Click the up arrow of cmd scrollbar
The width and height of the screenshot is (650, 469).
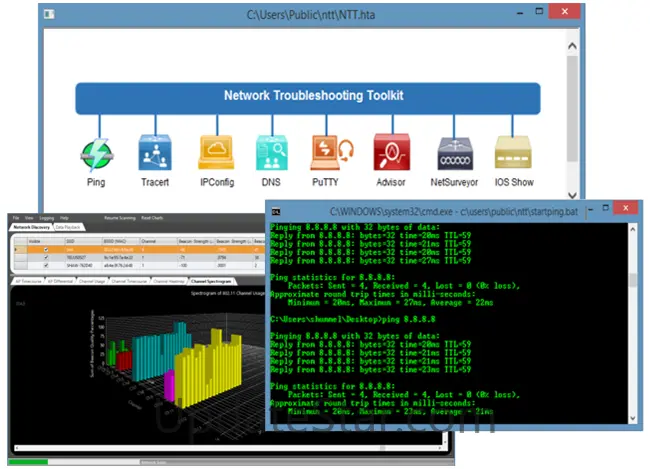click(633, 229)
